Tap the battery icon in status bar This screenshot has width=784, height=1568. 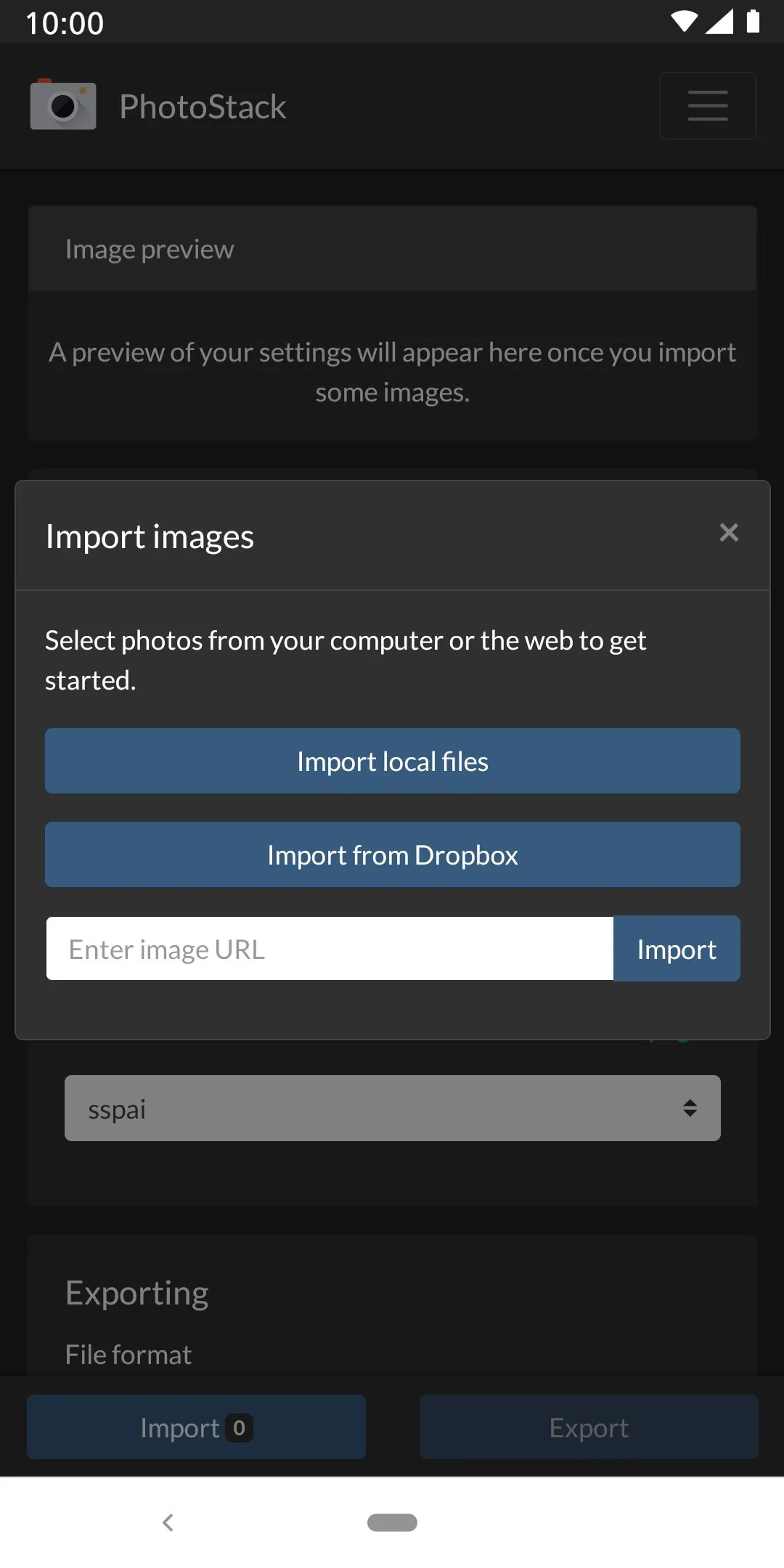point(753,22)
